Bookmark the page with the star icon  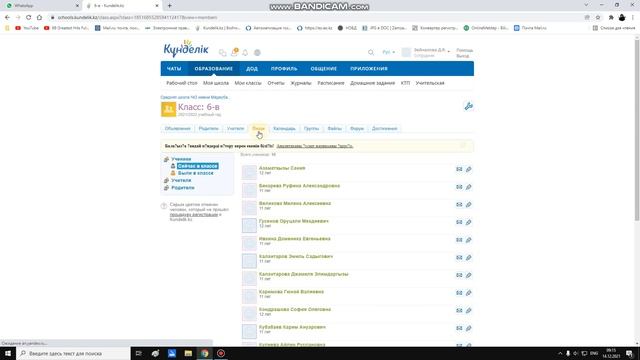click(x=598, y=18)
